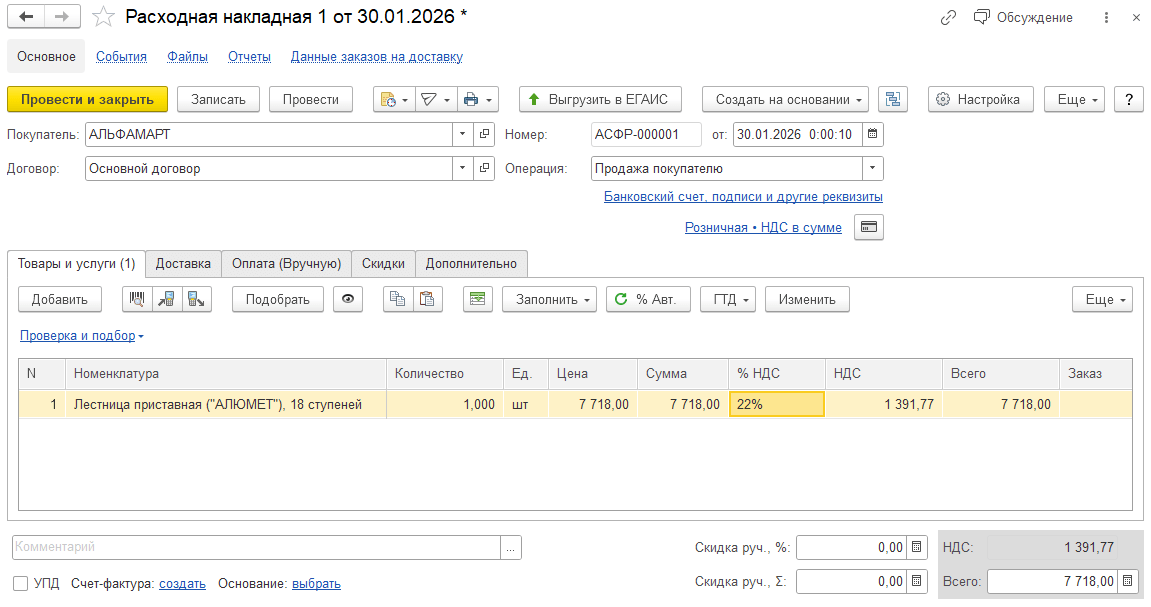Copy document link via chain icon
1151x607 pixels.
pyautogui.click(x=949, y=17)
